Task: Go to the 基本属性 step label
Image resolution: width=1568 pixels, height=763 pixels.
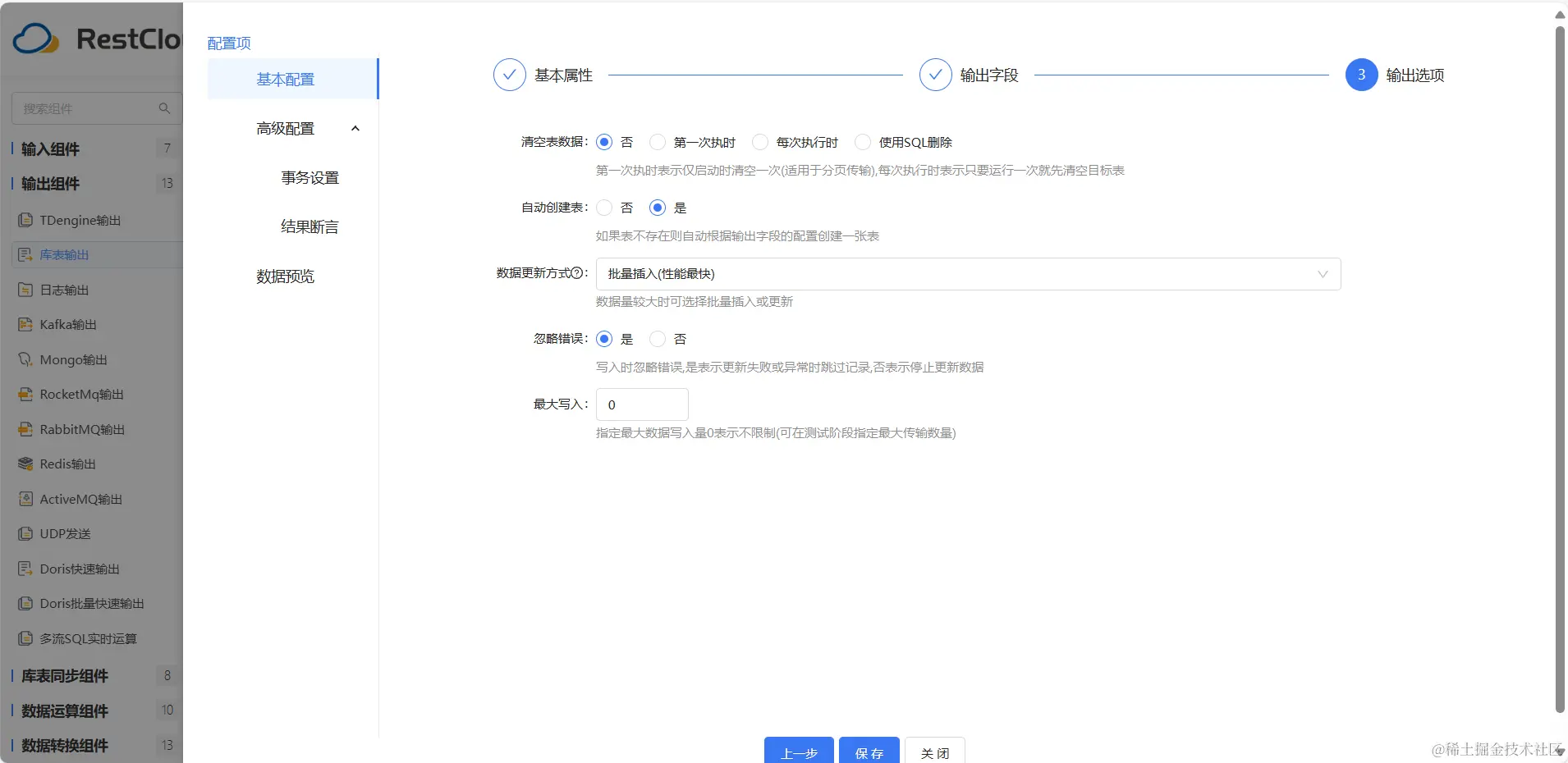Action: pos(563,75)
